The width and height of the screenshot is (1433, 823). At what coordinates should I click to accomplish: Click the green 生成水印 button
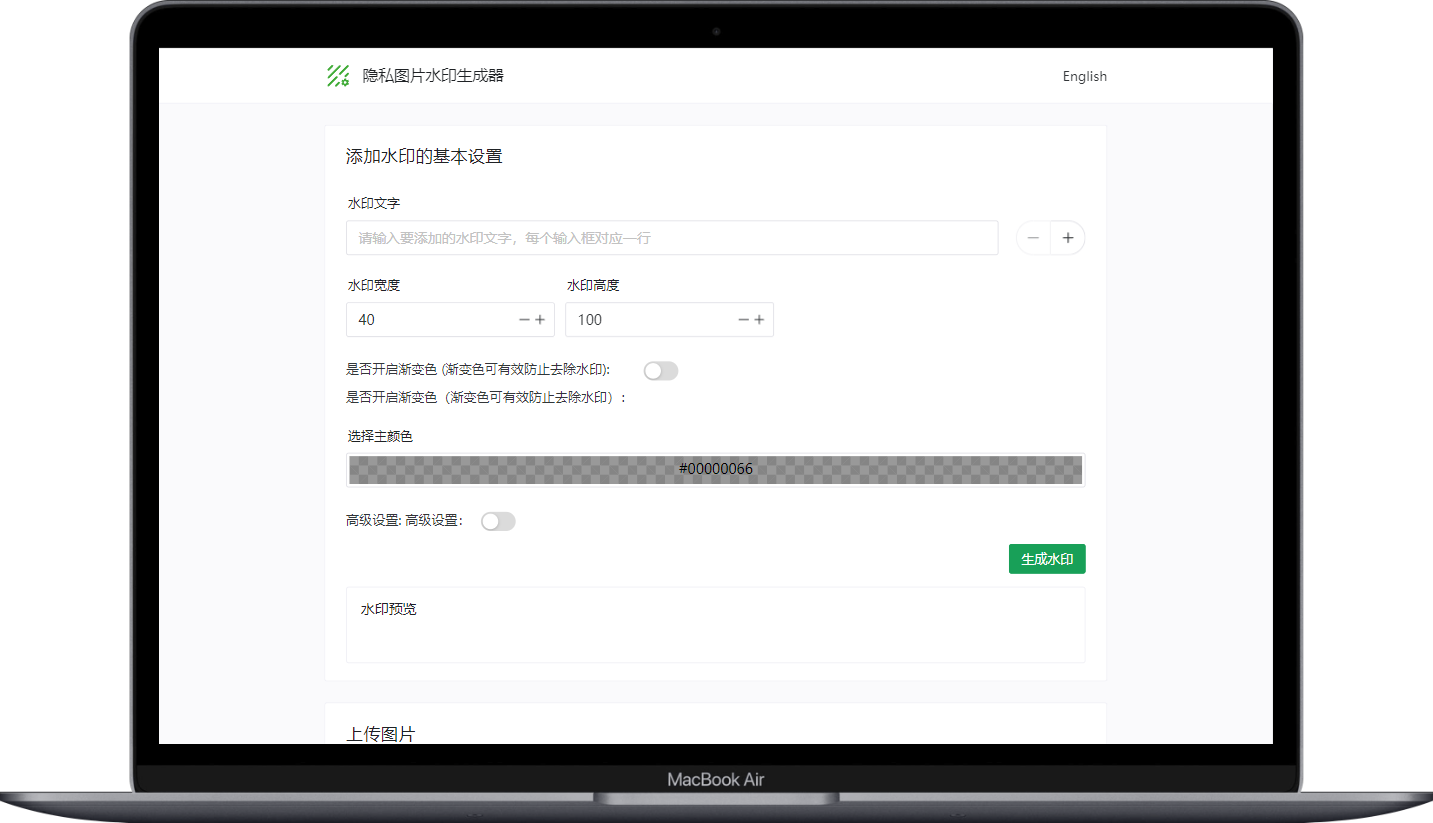1047,559
